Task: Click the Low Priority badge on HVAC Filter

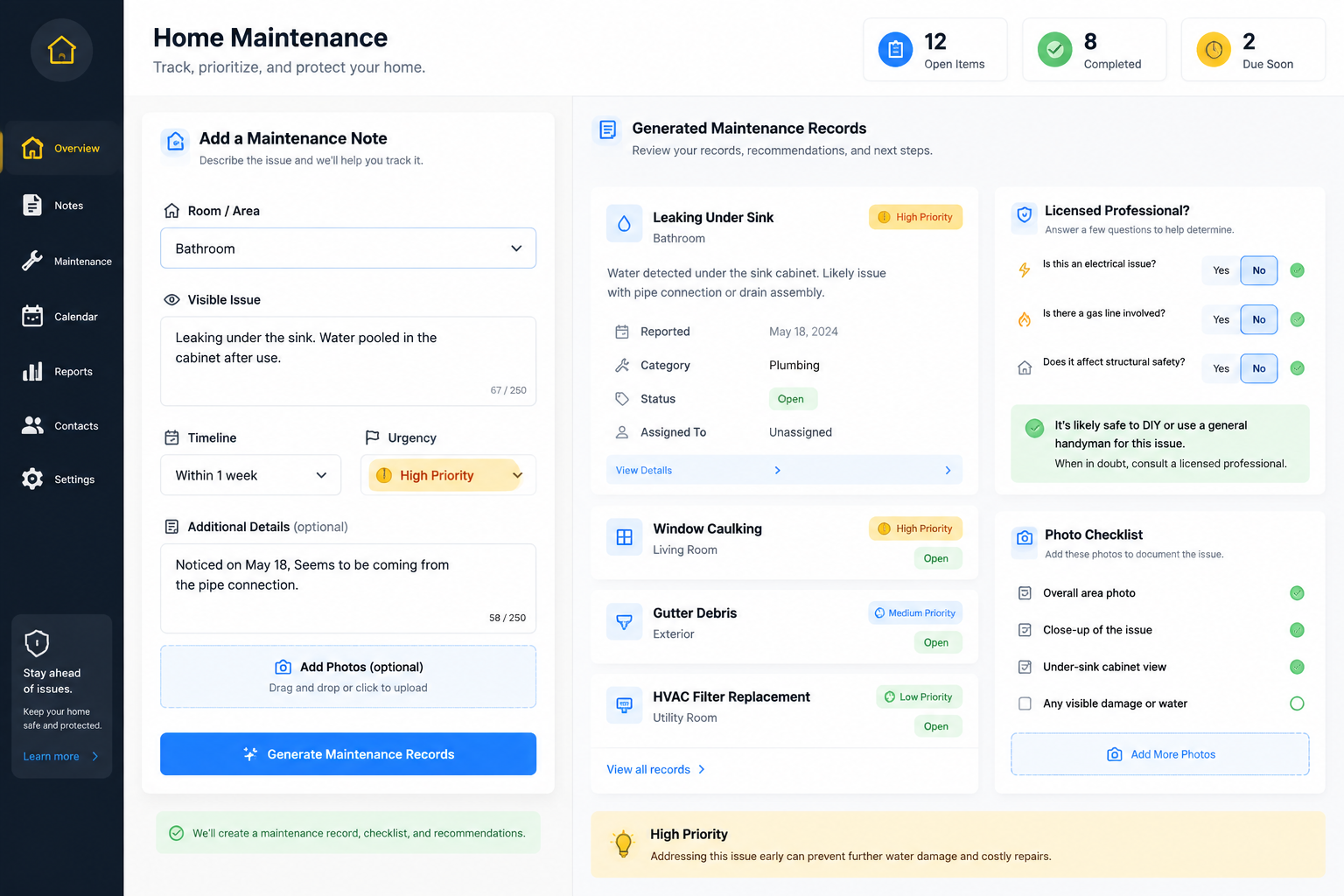Action: tap(919, 696)
